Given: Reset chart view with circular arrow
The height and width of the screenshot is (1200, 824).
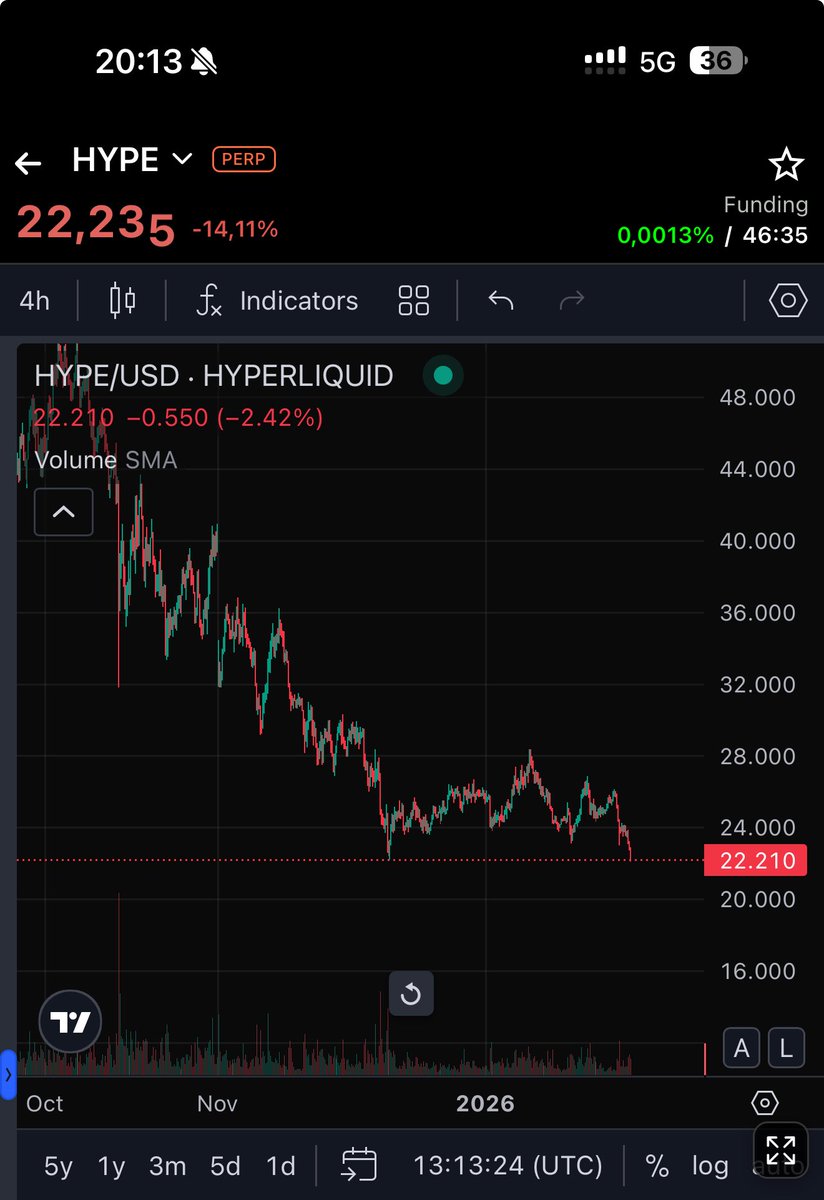Looking at the screenshot, I should click(411, 994).
